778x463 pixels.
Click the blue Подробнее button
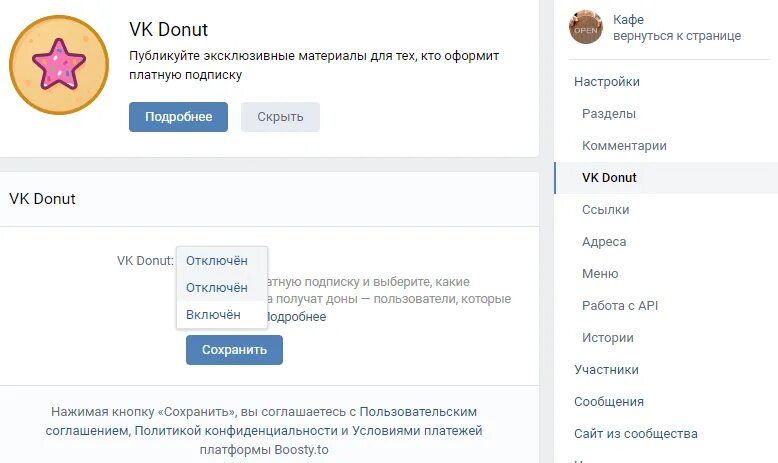coord(178,117)
